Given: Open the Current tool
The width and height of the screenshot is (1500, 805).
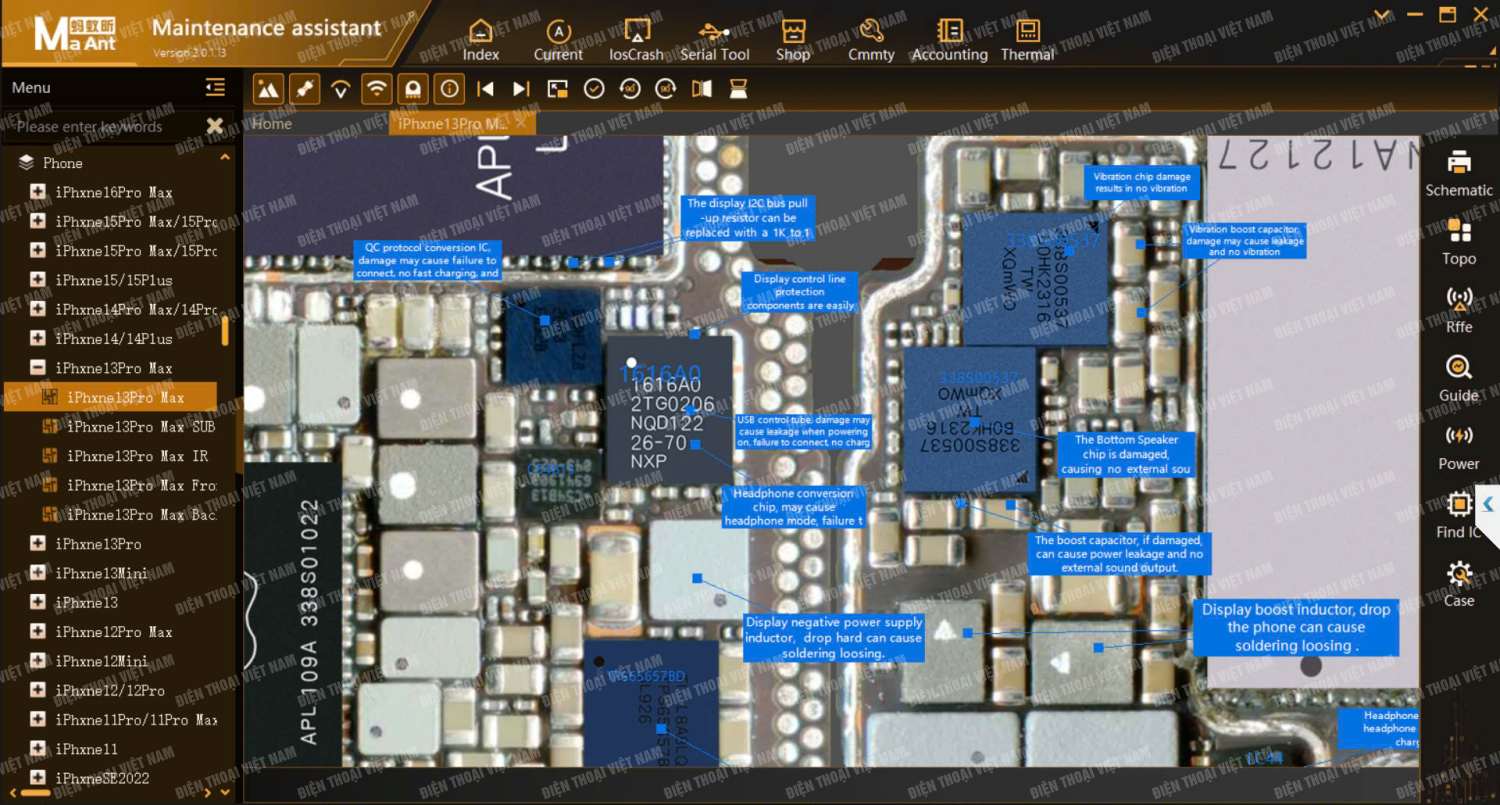Looking at the screenshot, I should [x=558, y=40].
